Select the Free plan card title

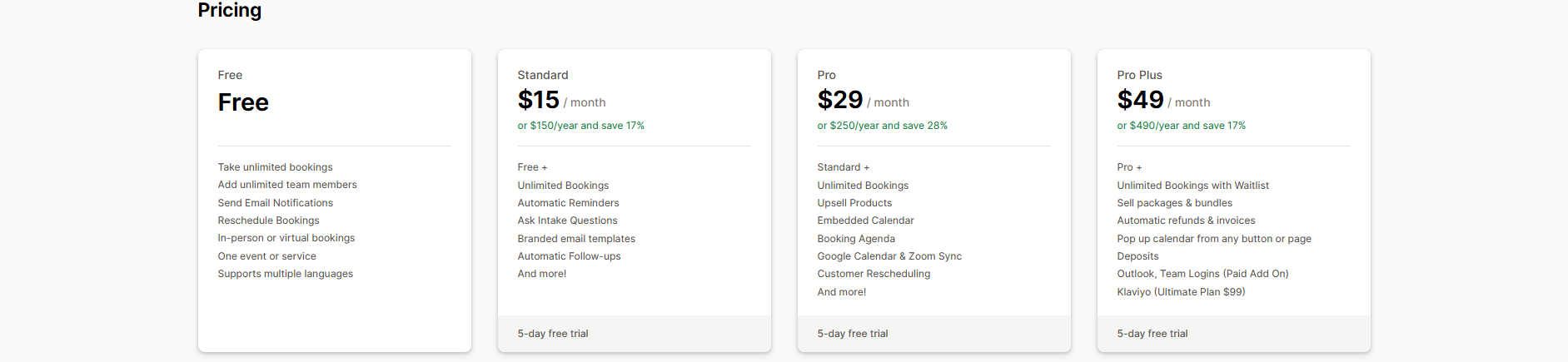tap(243, 102)
